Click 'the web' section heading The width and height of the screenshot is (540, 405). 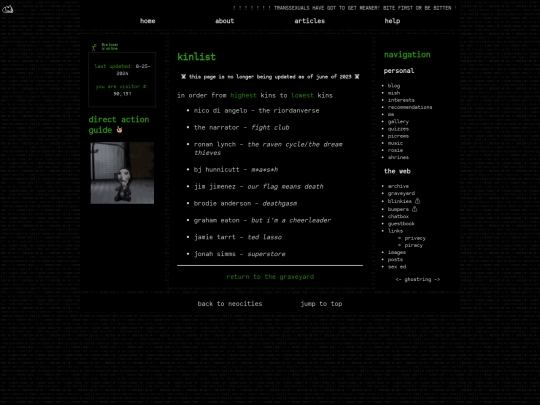tap(397, 171)
